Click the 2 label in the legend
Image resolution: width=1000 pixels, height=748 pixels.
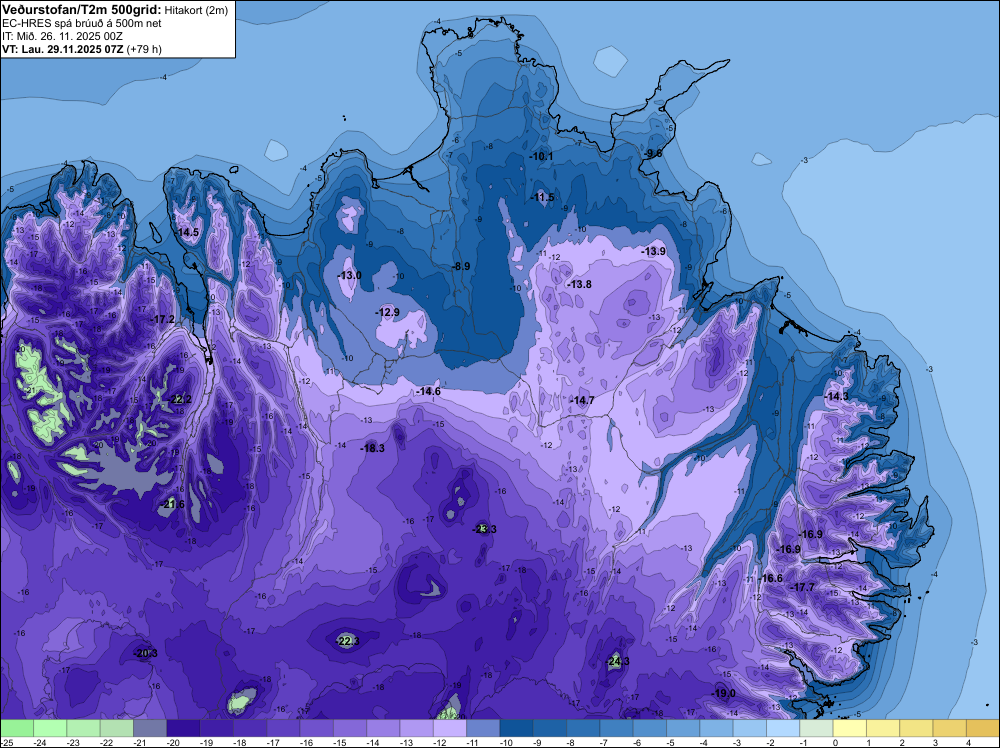pos(902,743)
